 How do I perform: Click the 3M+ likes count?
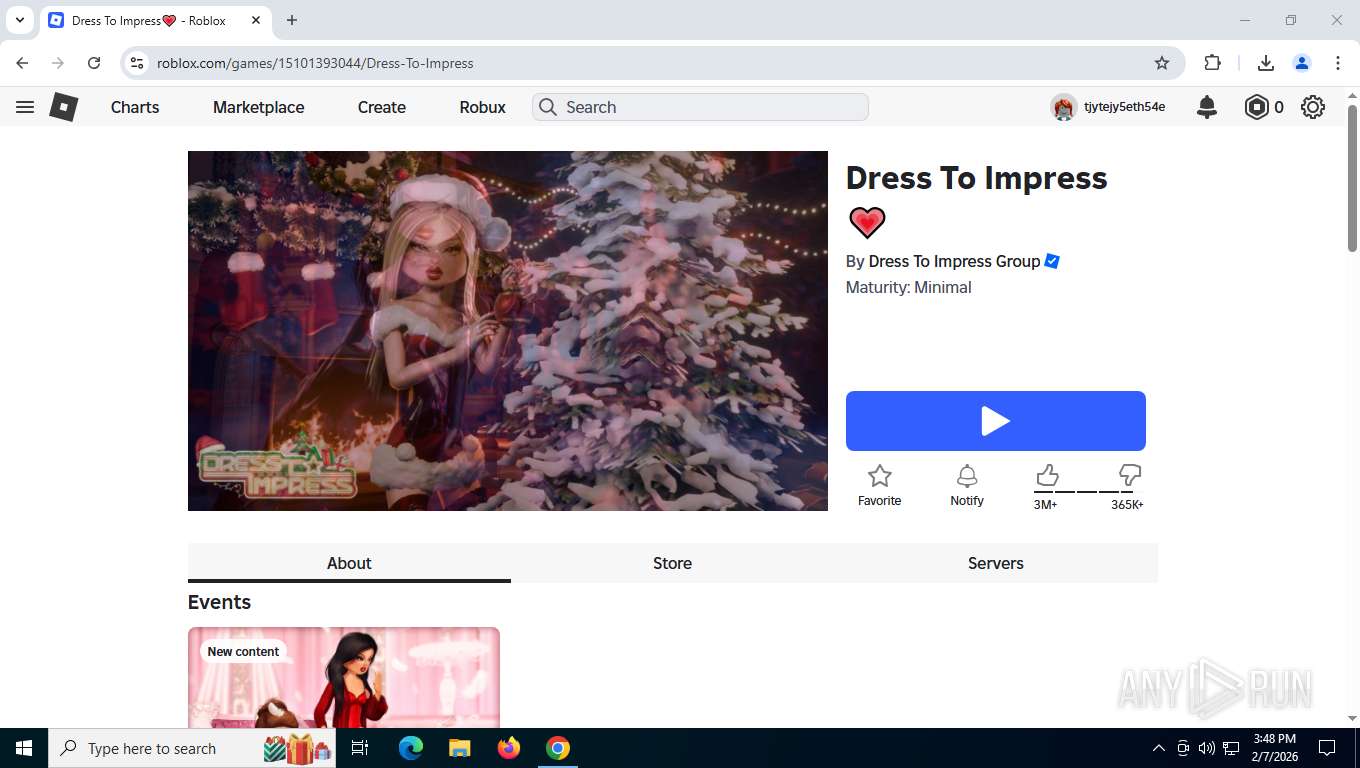click(x=1045, y=505)
